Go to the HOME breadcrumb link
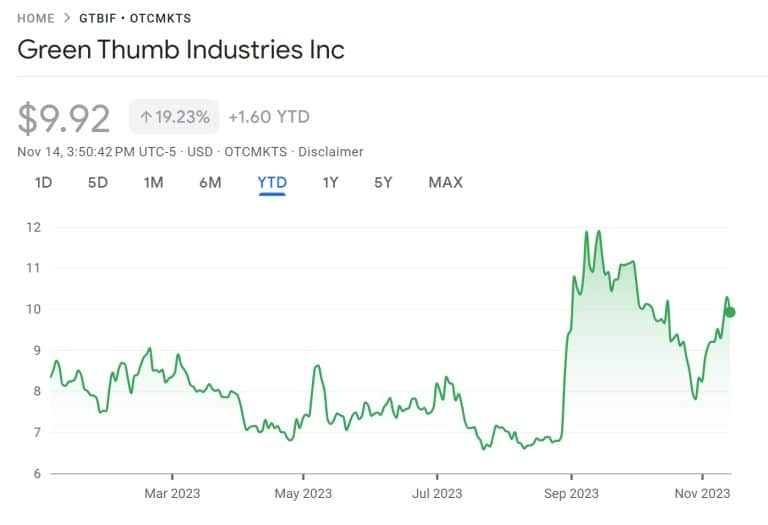The image size is (768, 525). tap(36, 19)
